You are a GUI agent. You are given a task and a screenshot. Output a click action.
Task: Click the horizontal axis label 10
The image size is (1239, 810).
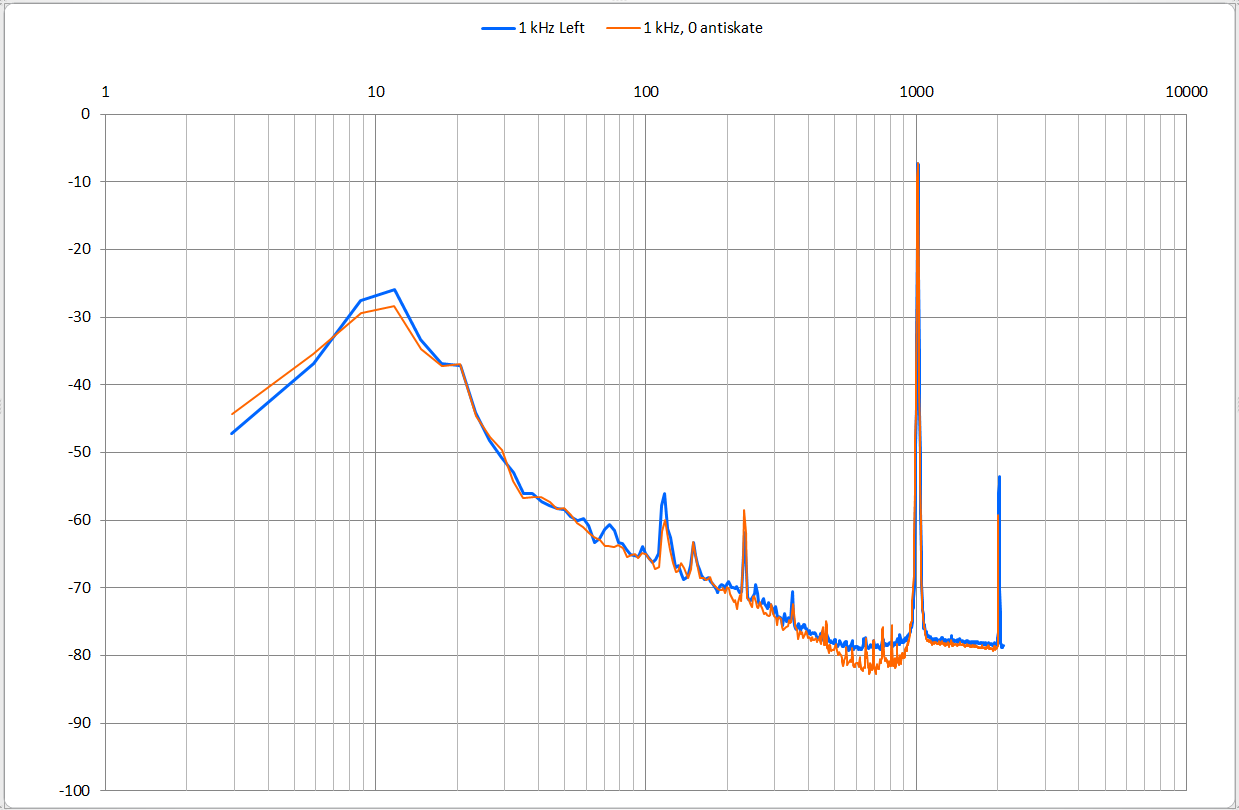pyautogui.click(x=376, y=92)
